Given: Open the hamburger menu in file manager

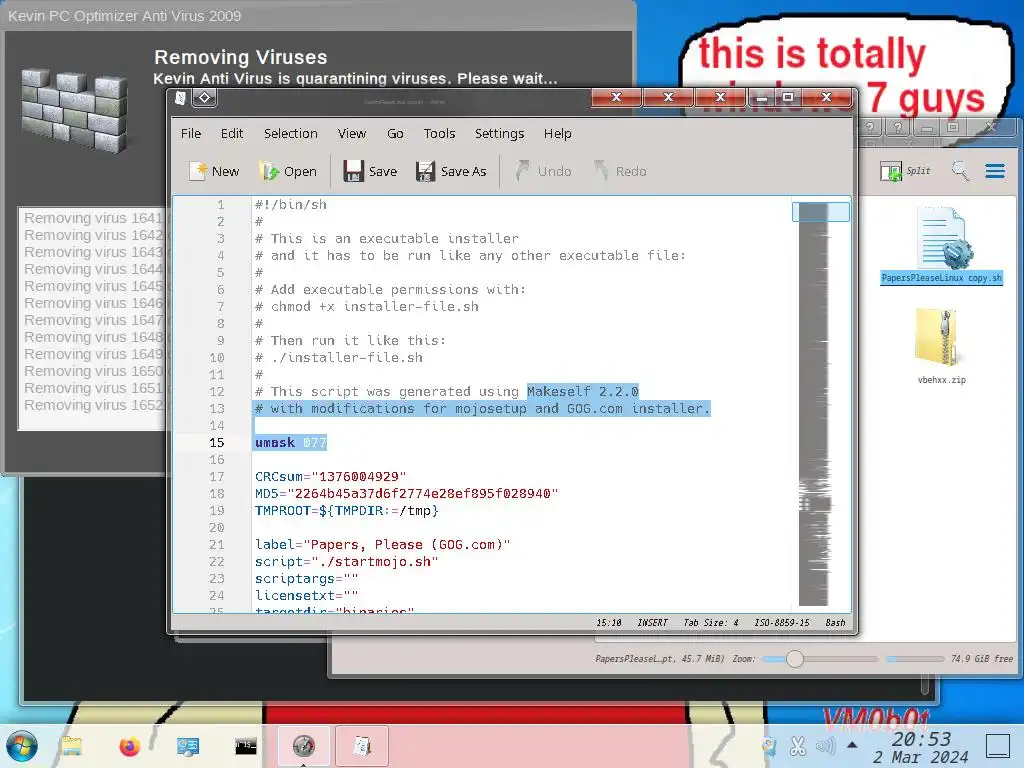Looking at the screenshot, I should [995, 171].
